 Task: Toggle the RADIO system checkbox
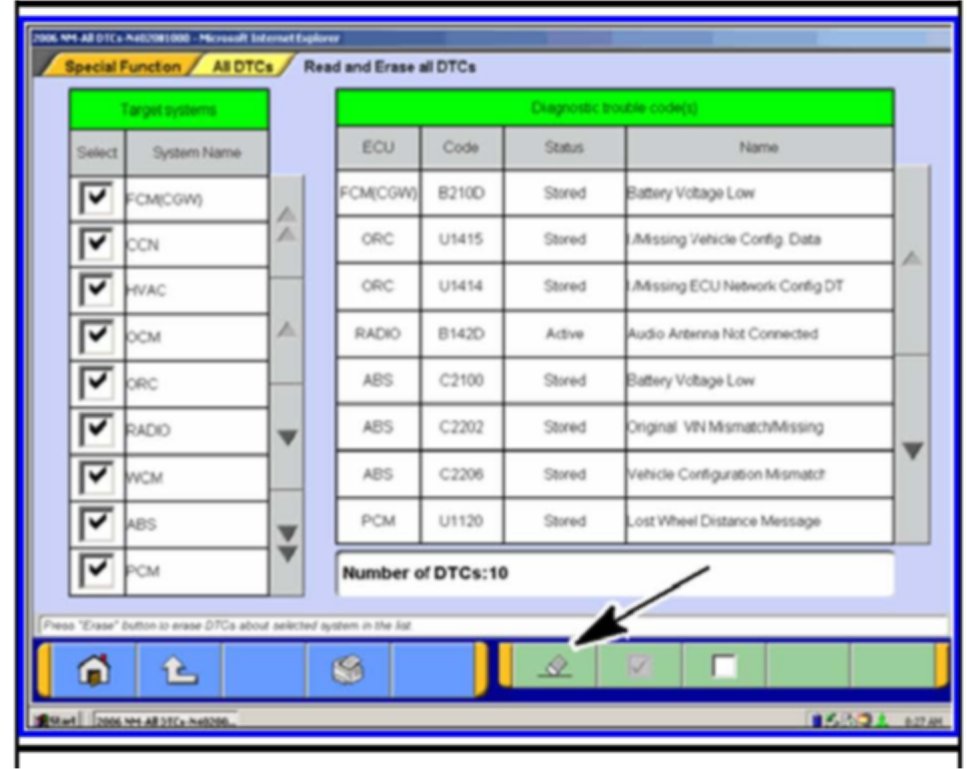(97, 430)
